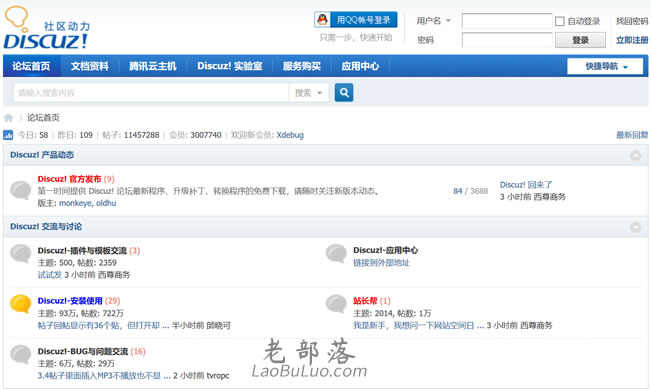Open Discuz!-安装使用 forum
This screenshot has height=389, width=651.
(70, 301)
